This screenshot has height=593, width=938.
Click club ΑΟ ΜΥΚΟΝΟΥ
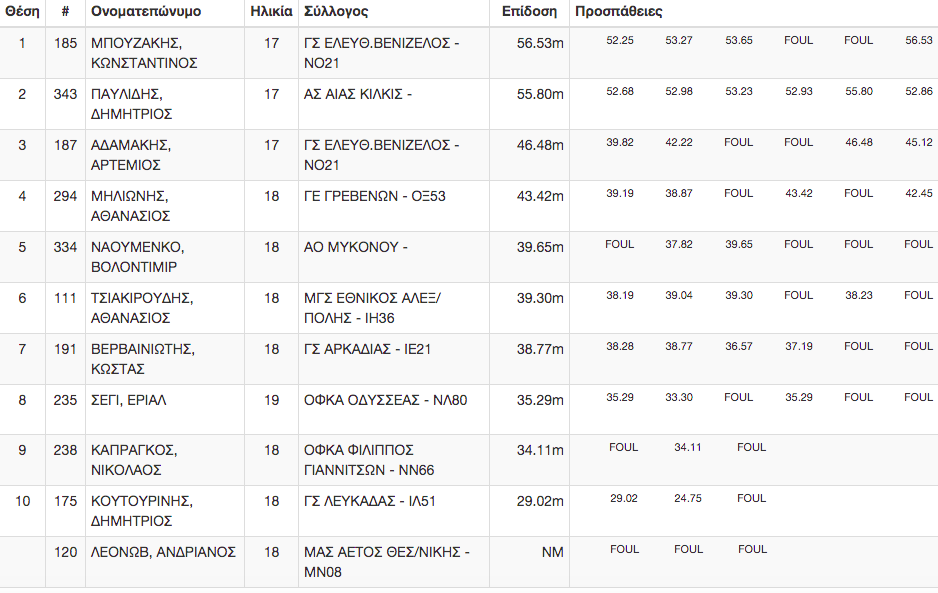tap(355, 247)
